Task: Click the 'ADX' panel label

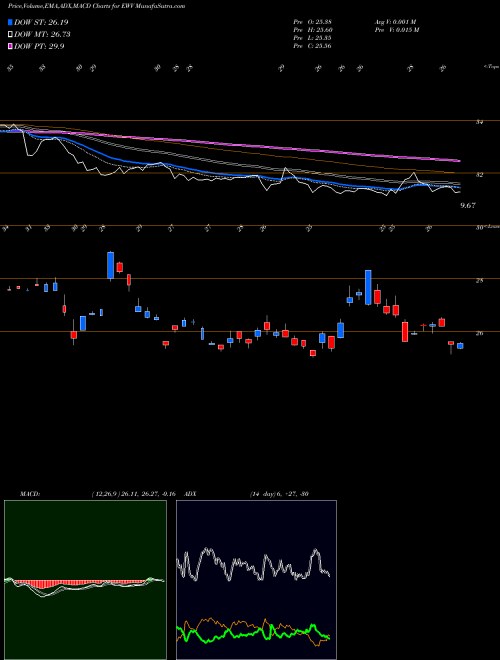Action: [190, 494]
